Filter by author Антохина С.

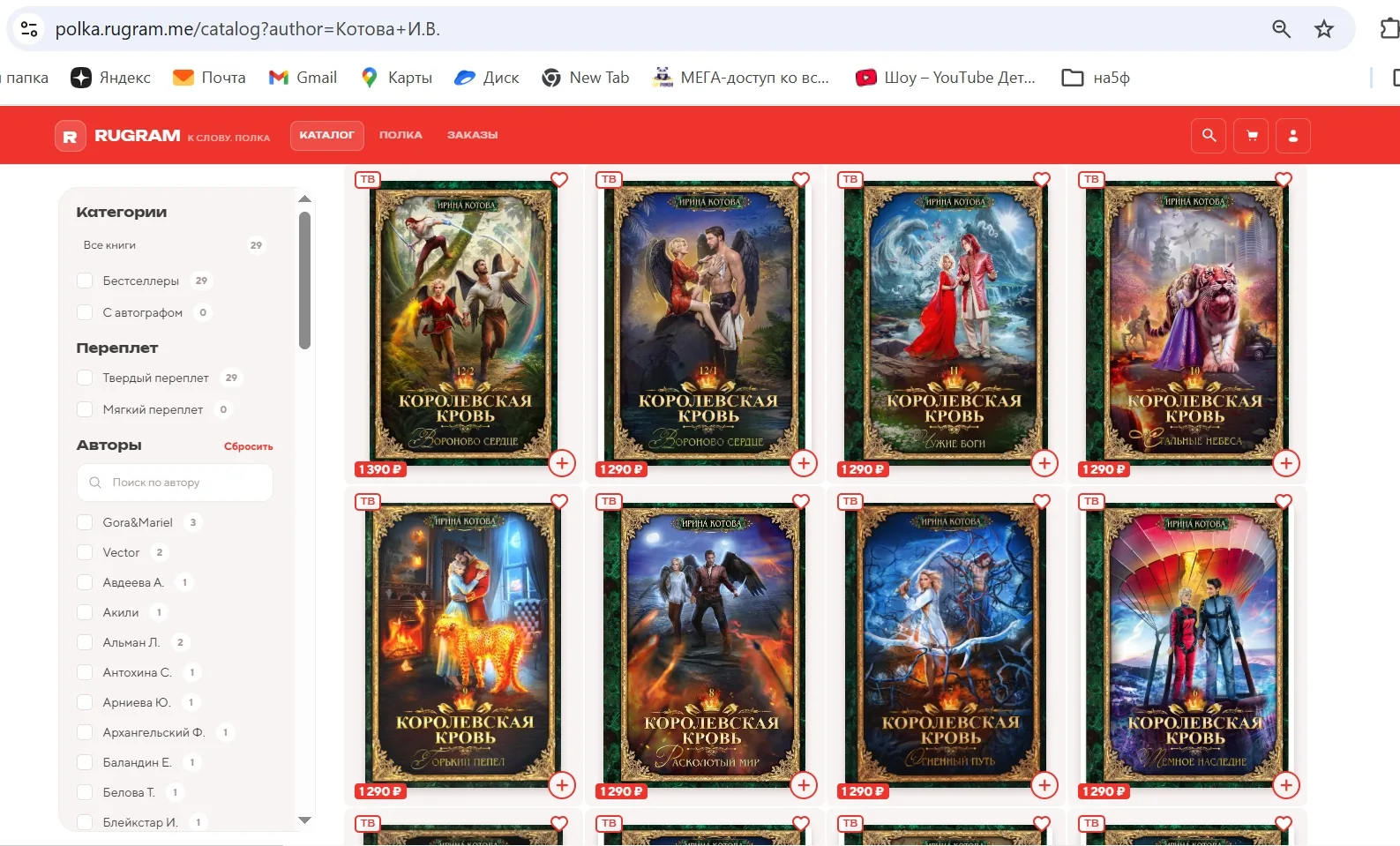85,672
